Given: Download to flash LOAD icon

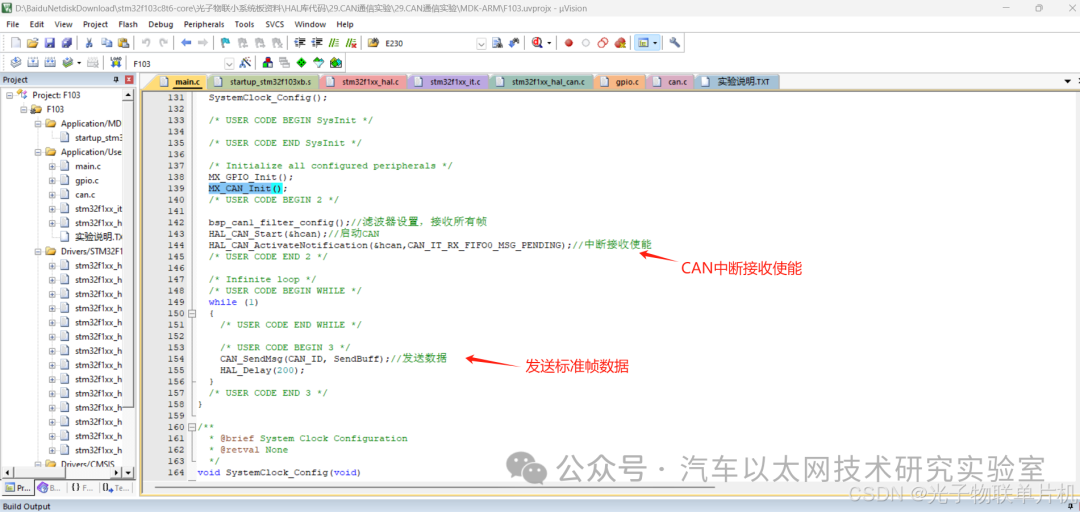Looking at the screenshot, I should point(116,63).
